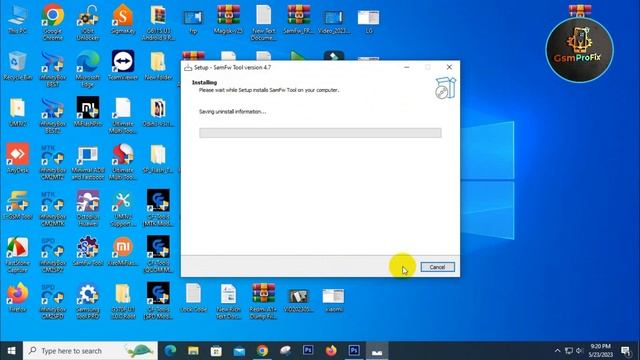Open the Magisk archive on desktop
The height and width of the screenshot is (360, 640).
point(228,20)
